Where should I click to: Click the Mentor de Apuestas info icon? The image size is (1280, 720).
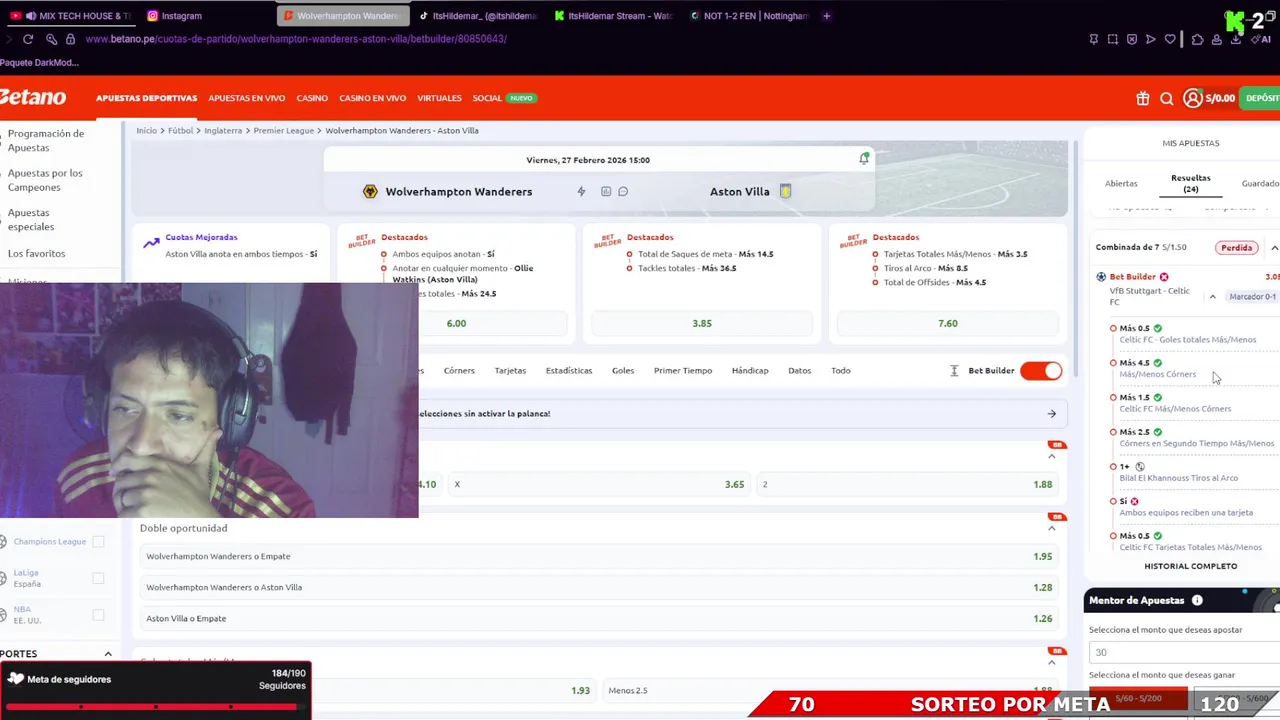point(1197,600)
